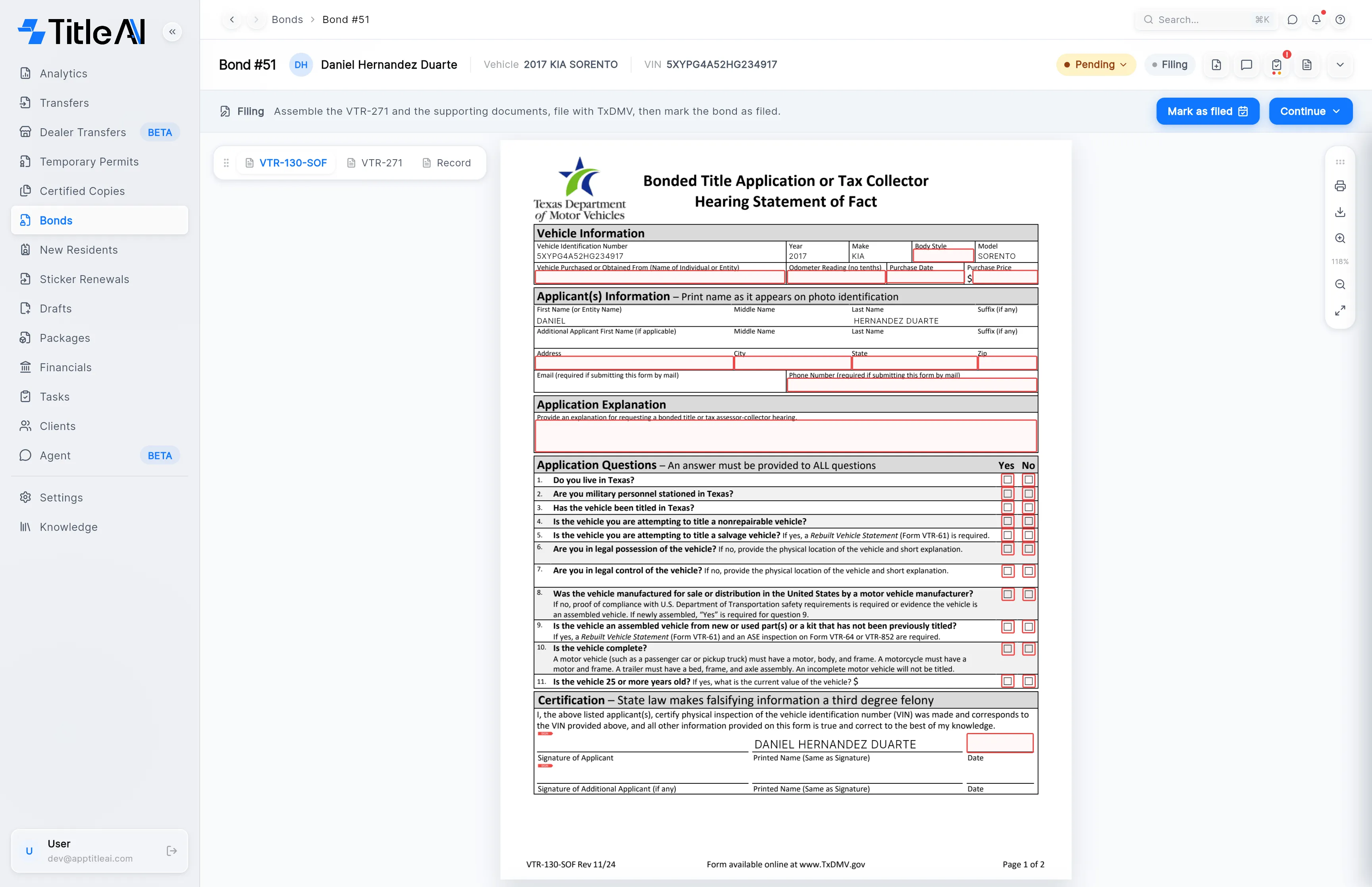The height and width of the screenshot is (887, 1372).
Task: Click the print icon in viewer toolbar
Action: tap(1340, 186)
